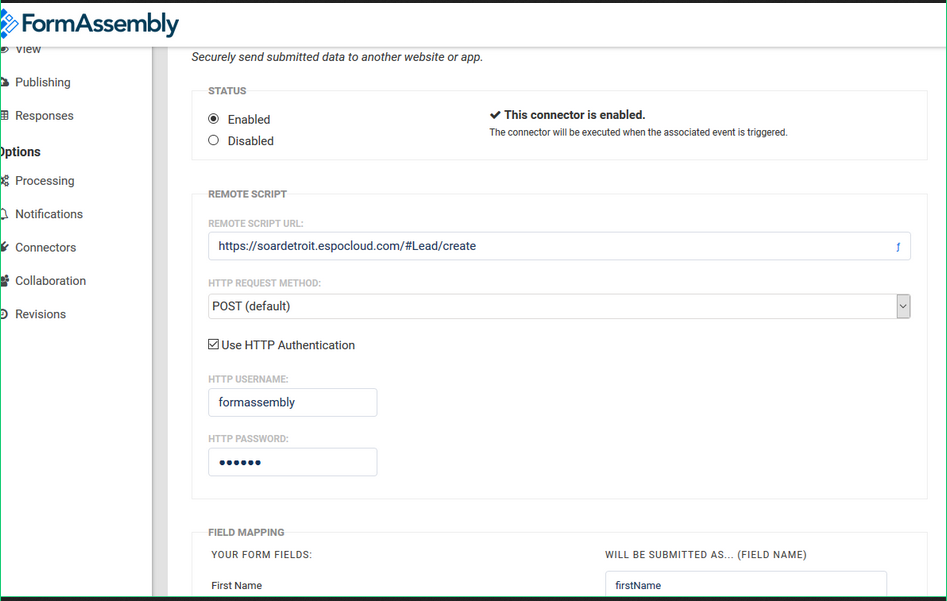Click the Processing icon in sidebar
The width and height of the screenshot is (947, 601).
[x=5, y=181]
